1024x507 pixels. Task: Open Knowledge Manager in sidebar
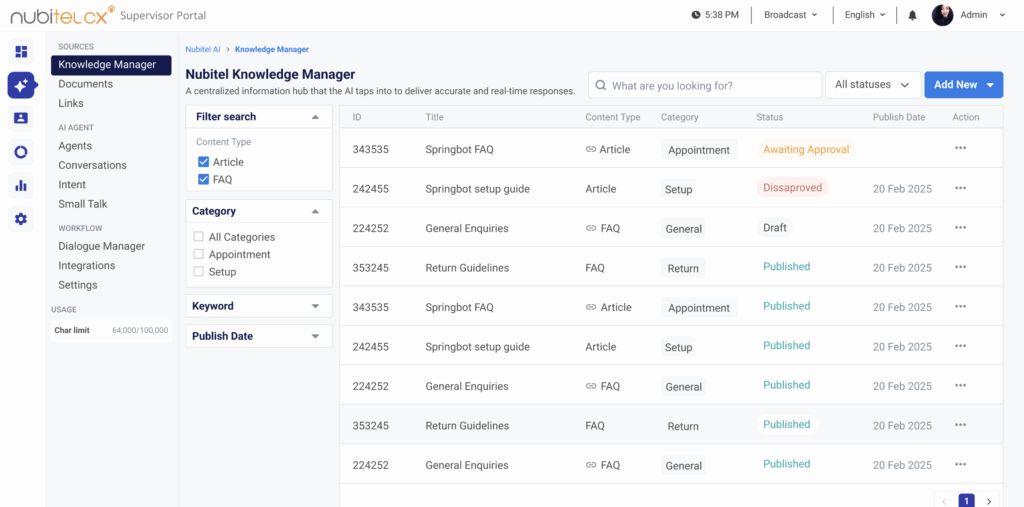111,65
